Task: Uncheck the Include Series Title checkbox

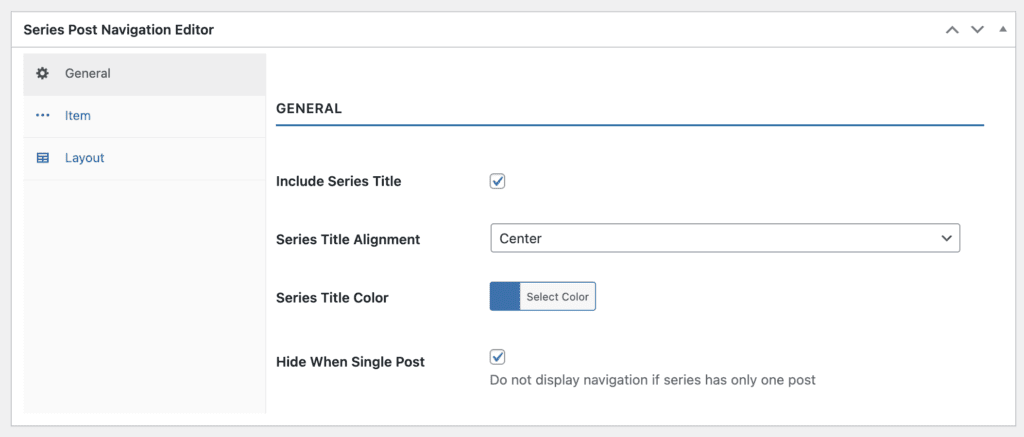Action: [x=498, y=181]
